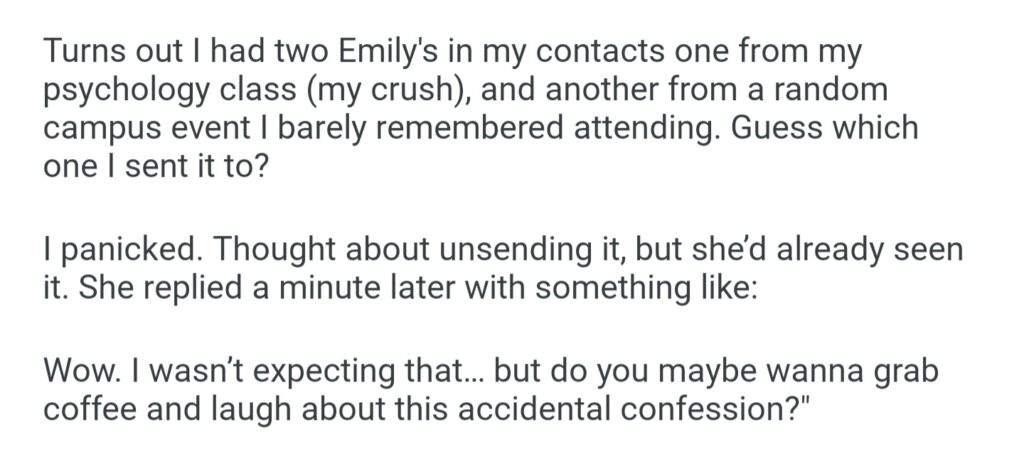Click the words "something like:"
Image resolution: width=1024 pixels, height=449 pixels.
(x=592, y=286)
